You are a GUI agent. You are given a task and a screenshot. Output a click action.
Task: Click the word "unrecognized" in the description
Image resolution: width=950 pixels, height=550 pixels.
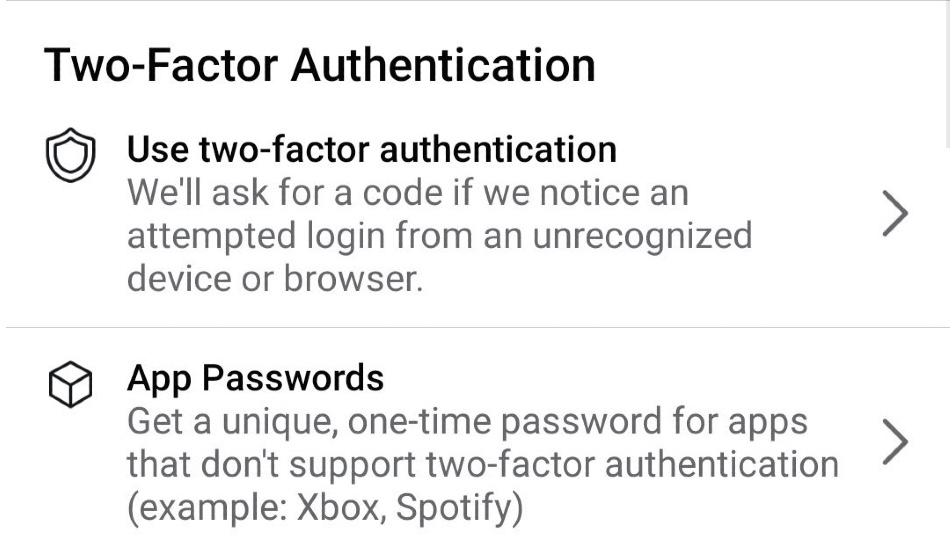tap(642, 236)
